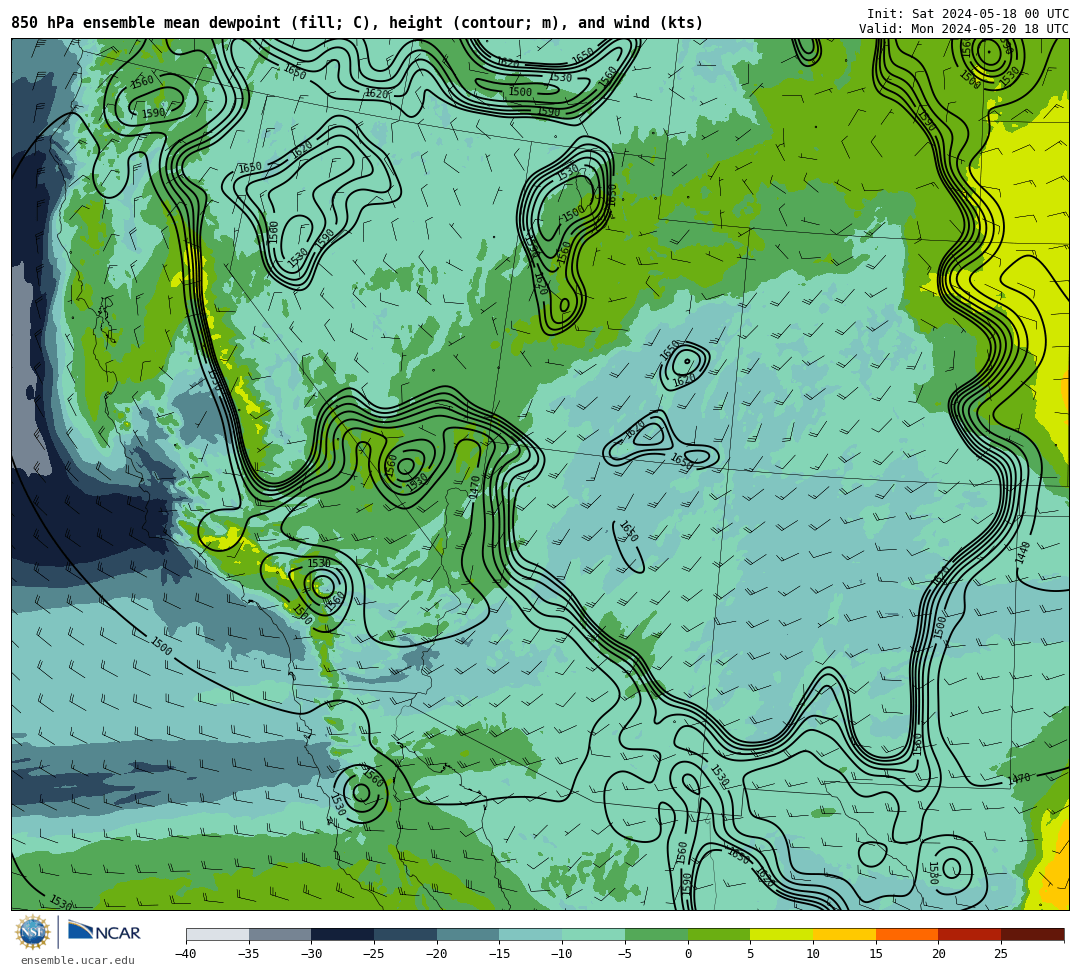The image size is (1080, 973).
Task: Open the ensemble.ucar.edu link text
Action: click(x=77, y=960)
